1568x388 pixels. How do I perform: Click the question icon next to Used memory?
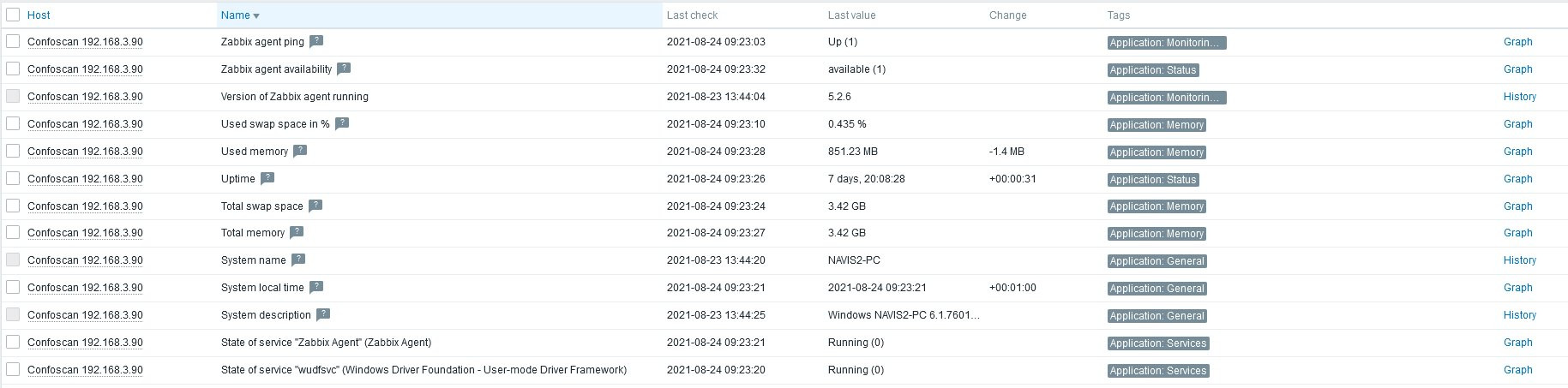point(300,151)
